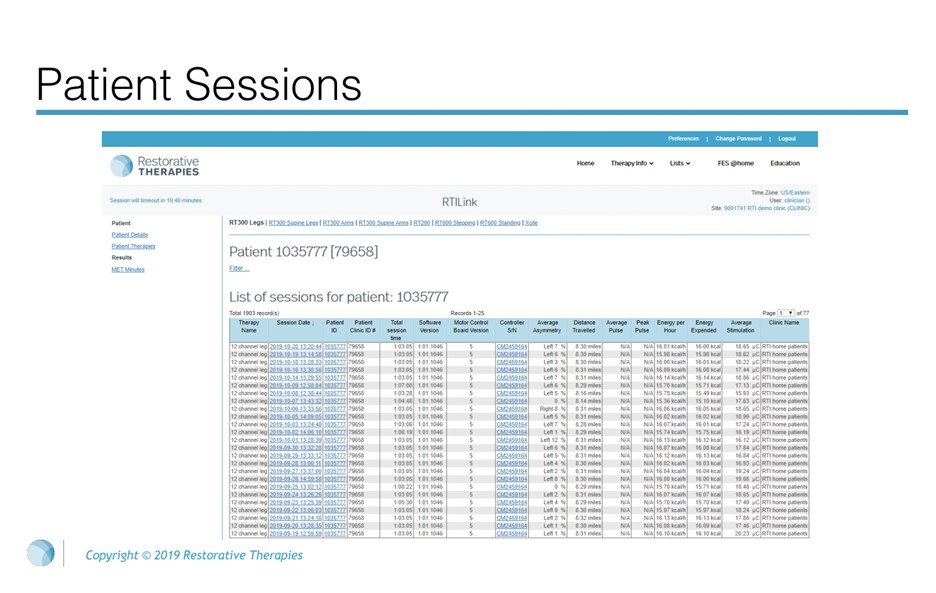Click the small logo beside the copyright text

41,553
